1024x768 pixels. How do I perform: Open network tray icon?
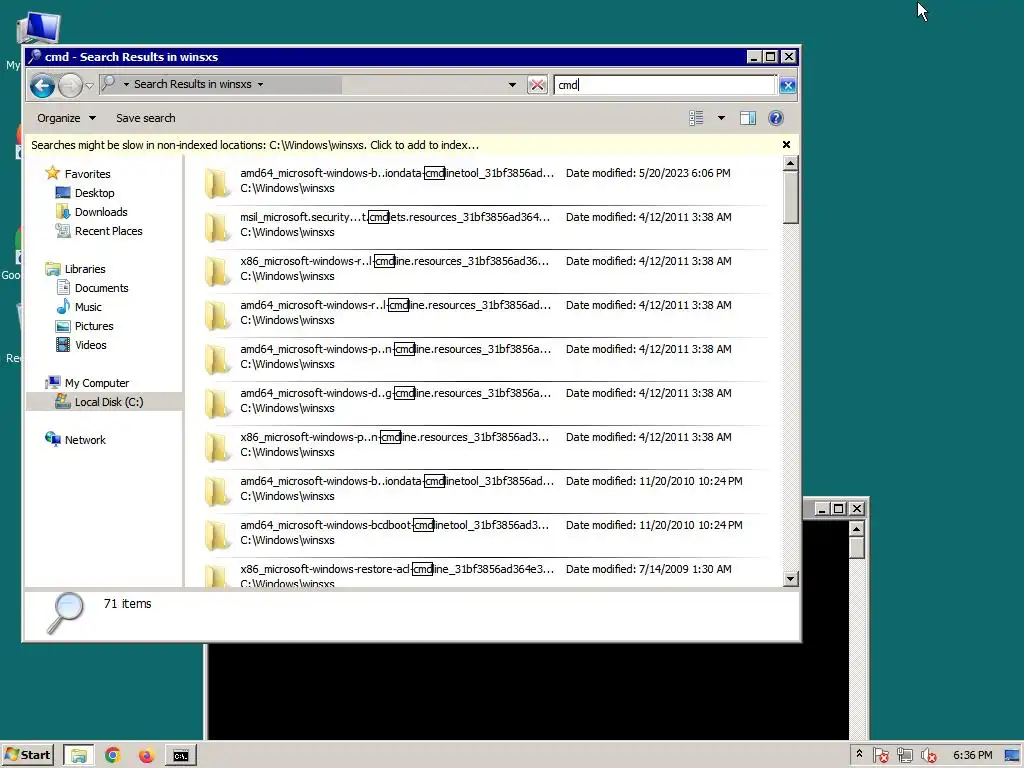pyautogui.click(x=904, y=756)
